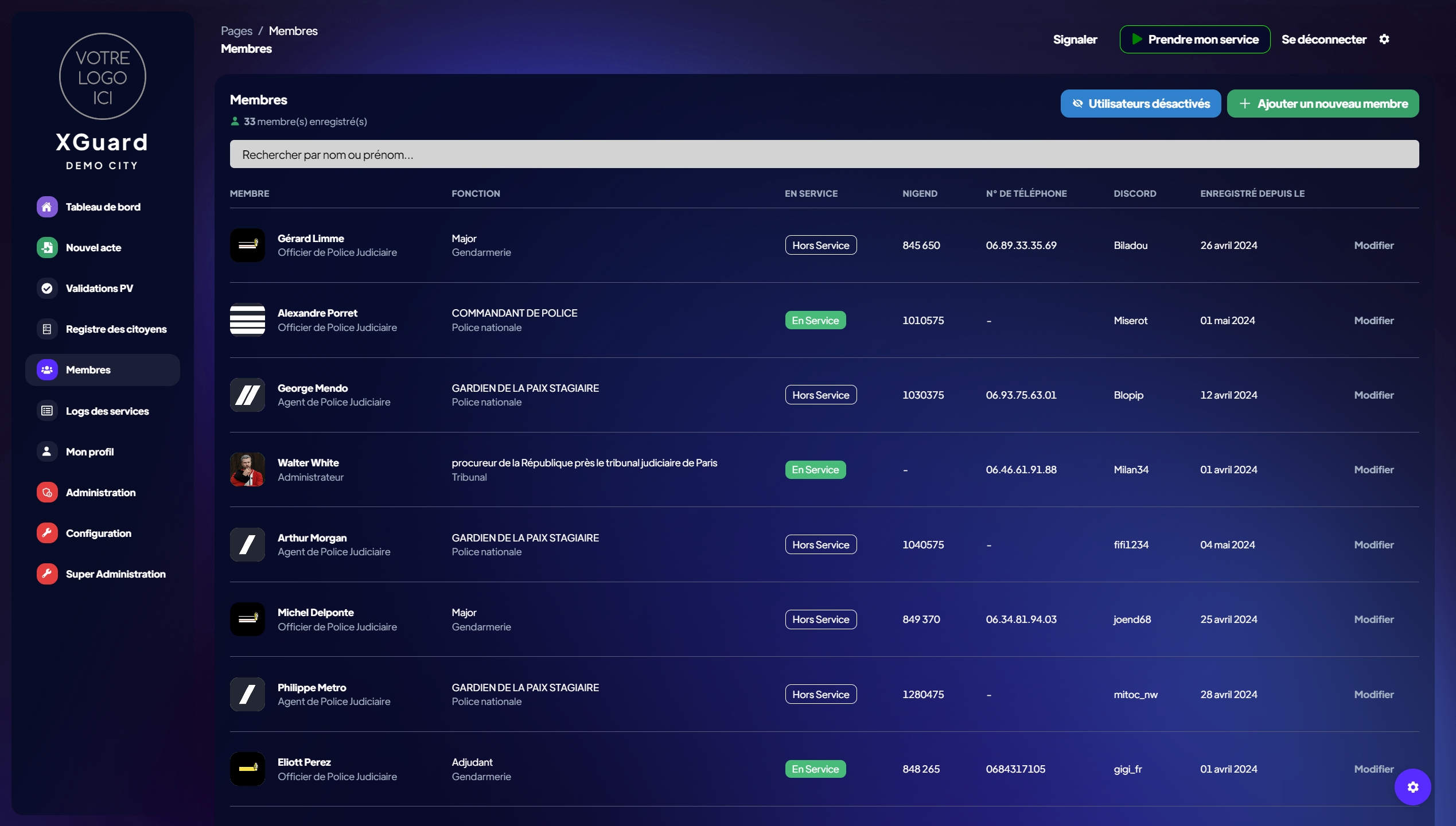Click the Super Administration wrench icon
Viewport: 1456px width, 826px height.
point(47,574)
